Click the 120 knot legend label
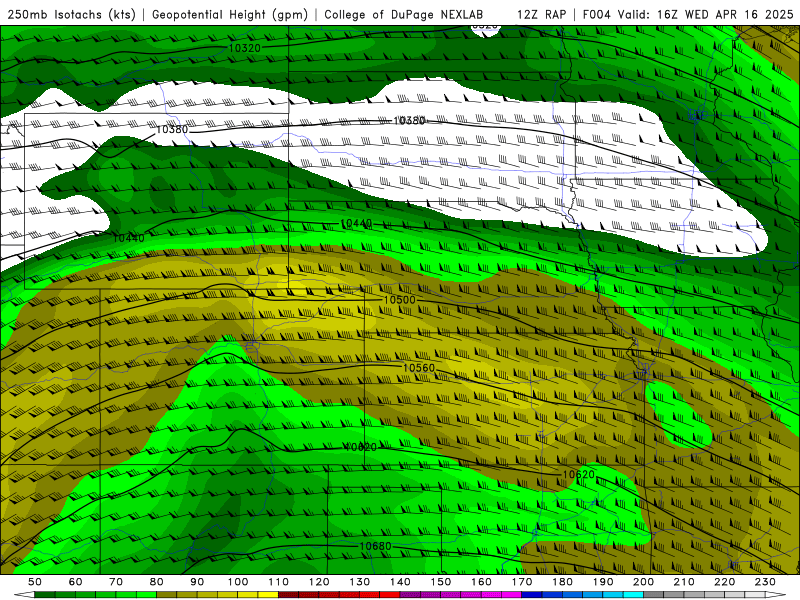This screenshot has height=600, width=800. coord(319,582)
